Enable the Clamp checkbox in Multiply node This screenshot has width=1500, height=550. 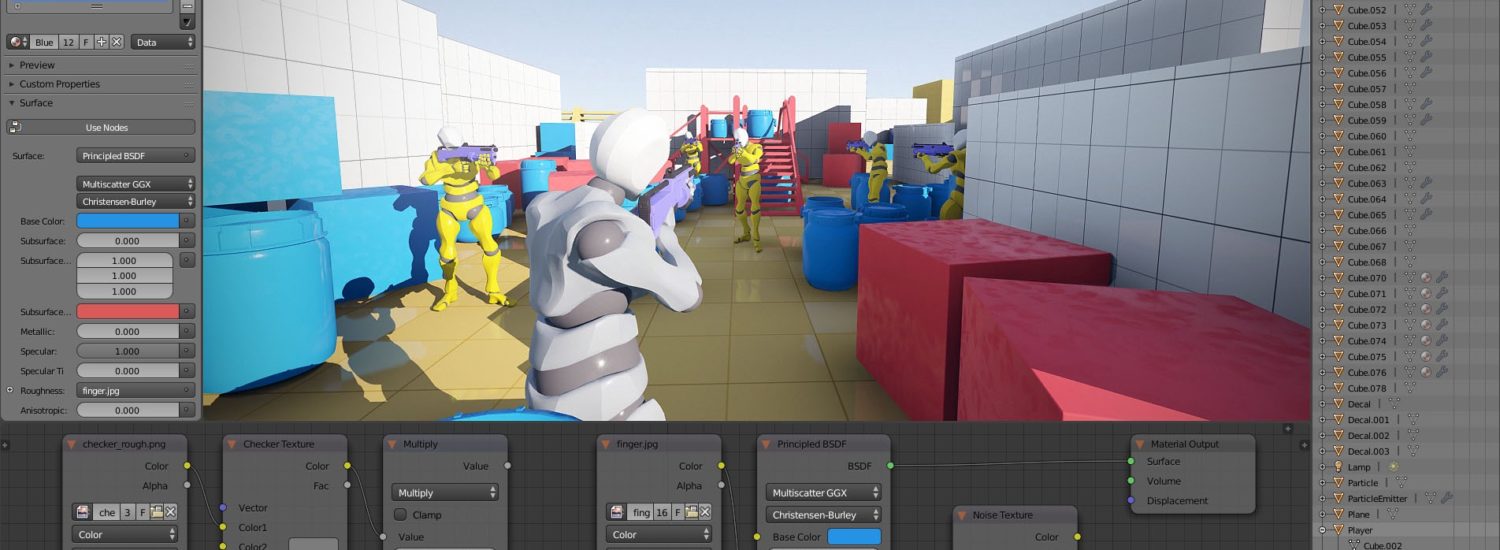point(400,515)
